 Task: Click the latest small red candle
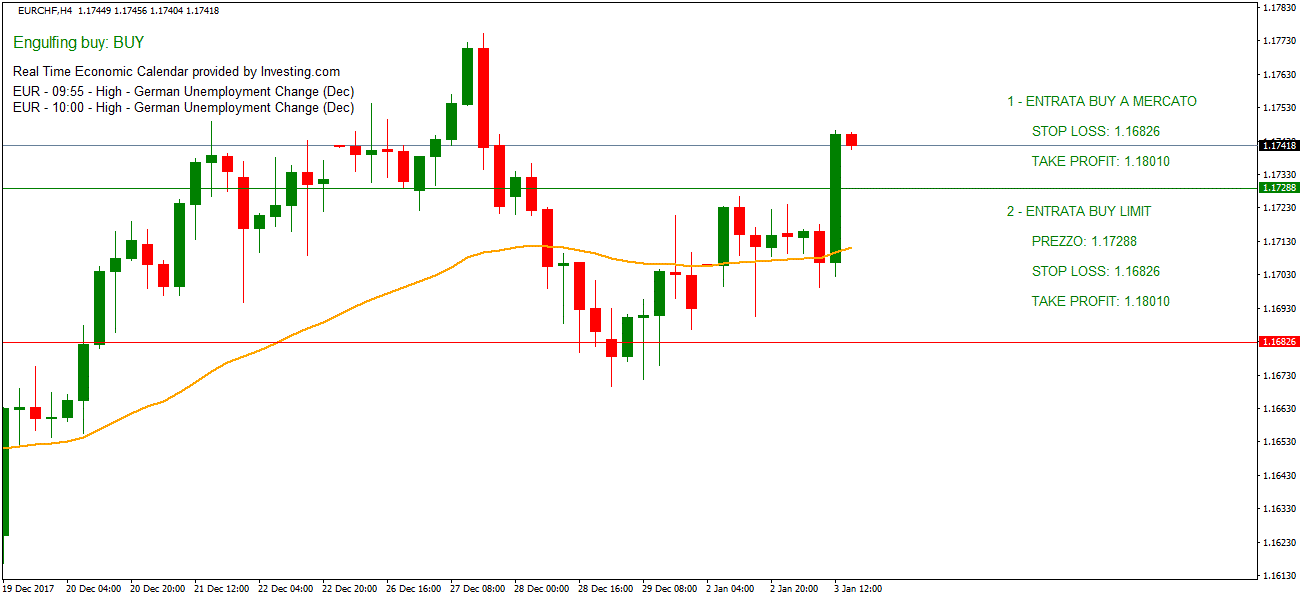851,139
